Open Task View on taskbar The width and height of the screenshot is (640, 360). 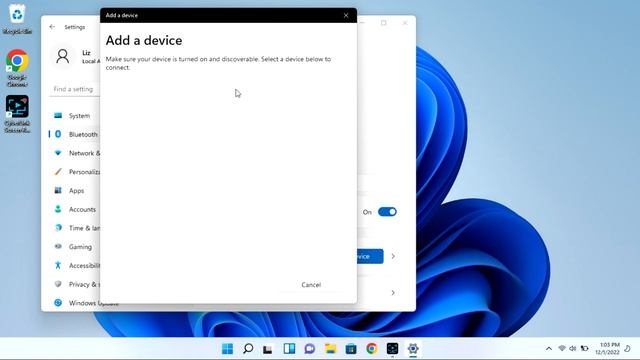click(x=268, y=349)
